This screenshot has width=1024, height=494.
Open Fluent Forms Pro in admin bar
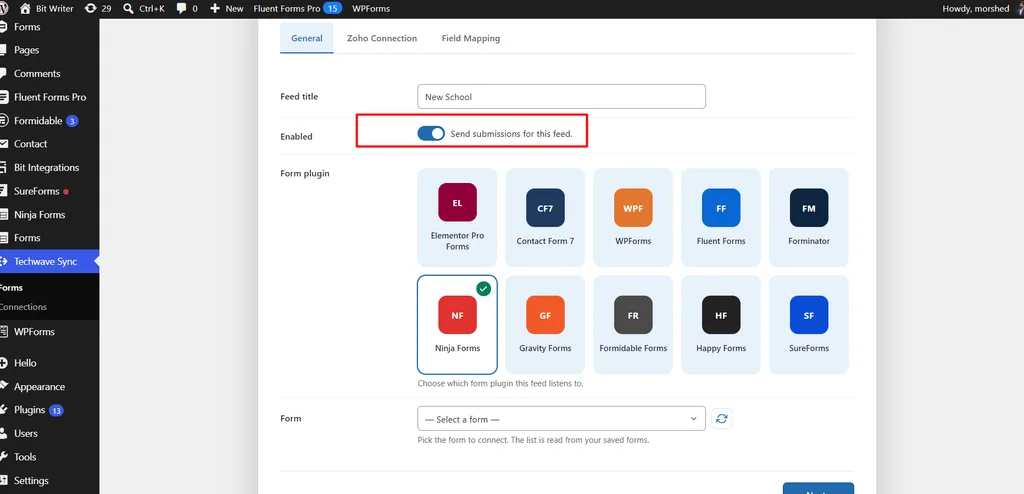(x=297, y=8)
